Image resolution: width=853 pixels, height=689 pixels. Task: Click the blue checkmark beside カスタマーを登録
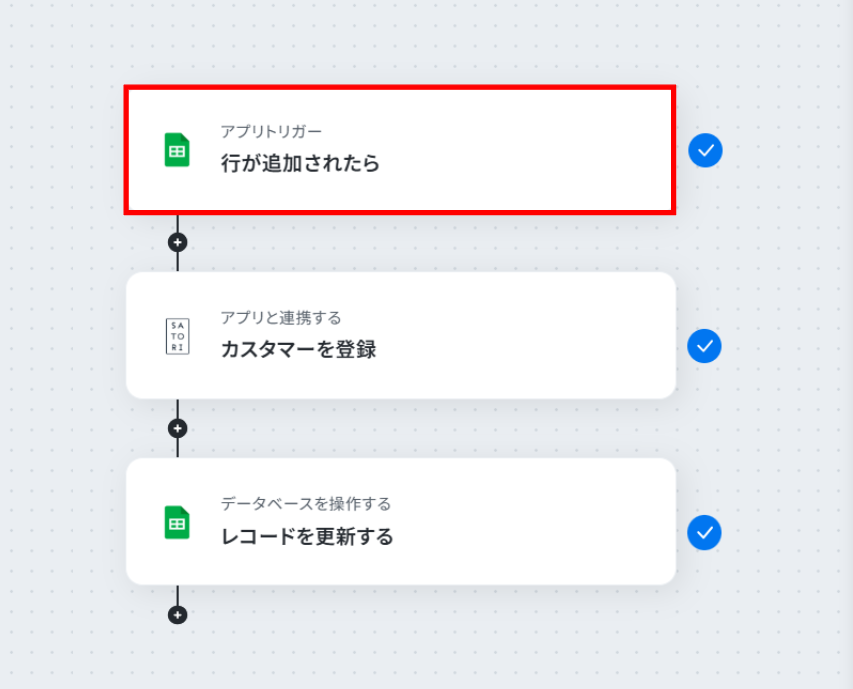[x=705, y=346]
